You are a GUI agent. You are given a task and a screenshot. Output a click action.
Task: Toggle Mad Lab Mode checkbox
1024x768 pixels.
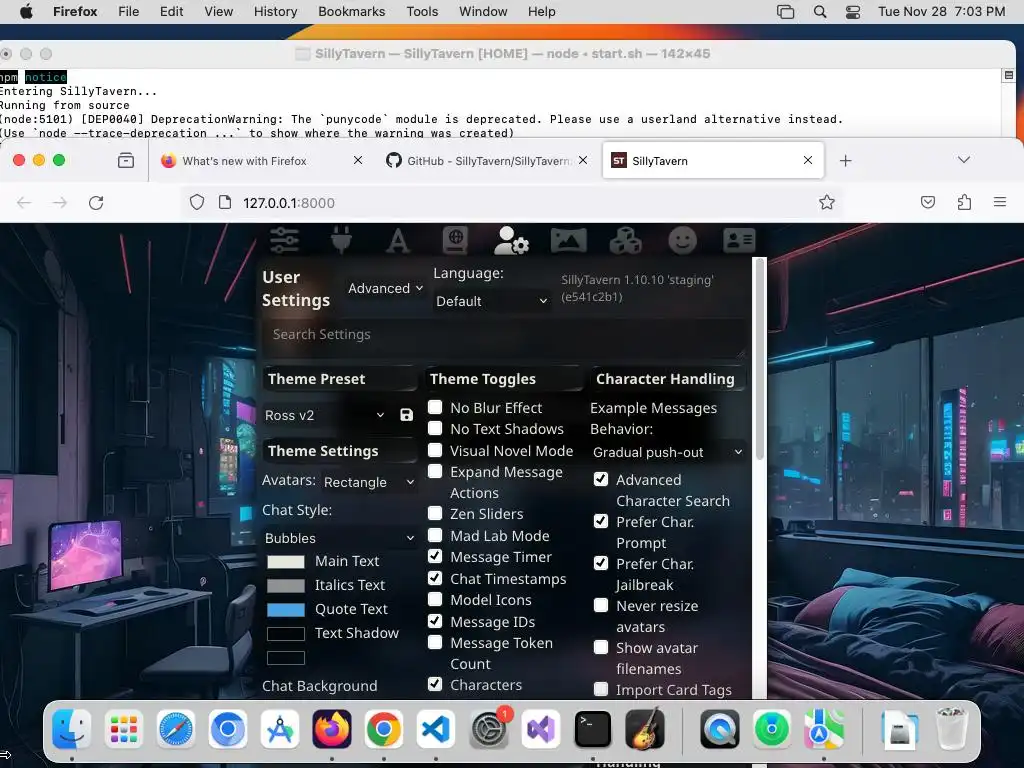435,536
